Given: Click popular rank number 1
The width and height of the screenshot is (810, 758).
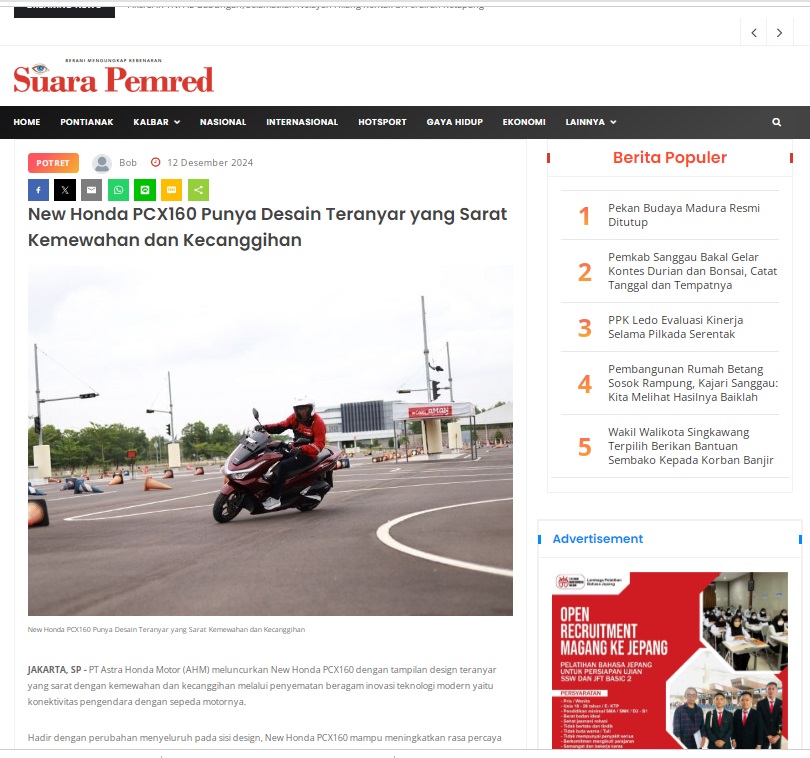Looking at the screenshot, I should (x=584, y=215).
